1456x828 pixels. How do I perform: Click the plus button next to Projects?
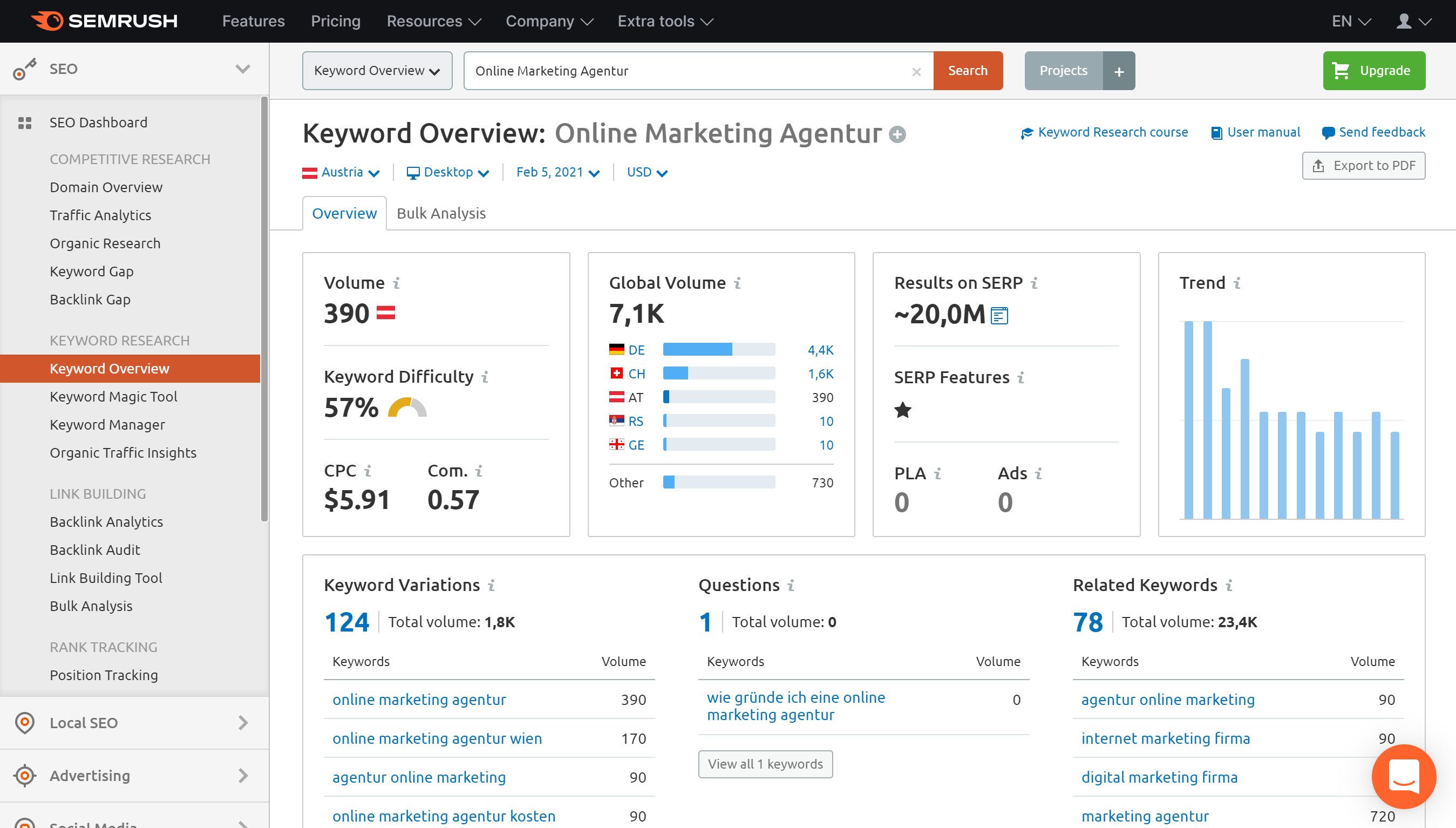1119,71
